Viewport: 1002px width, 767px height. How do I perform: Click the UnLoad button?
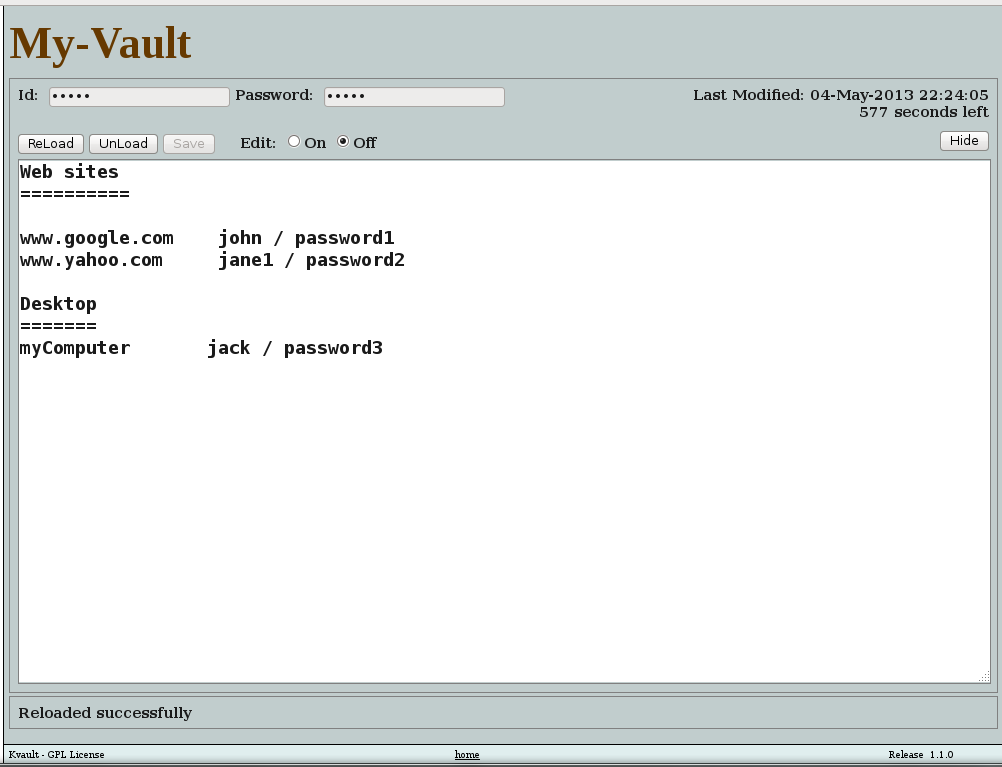pos(122,143)
